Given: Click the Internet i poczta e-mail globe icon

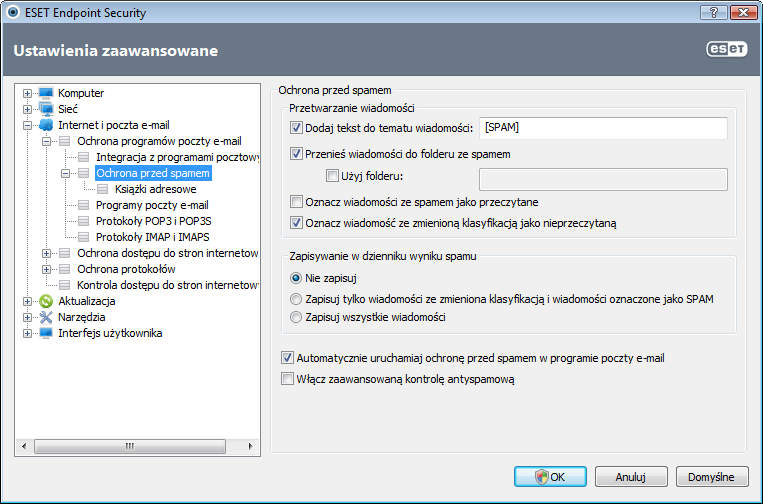Looking at the screenshot, I should point(46,125).
